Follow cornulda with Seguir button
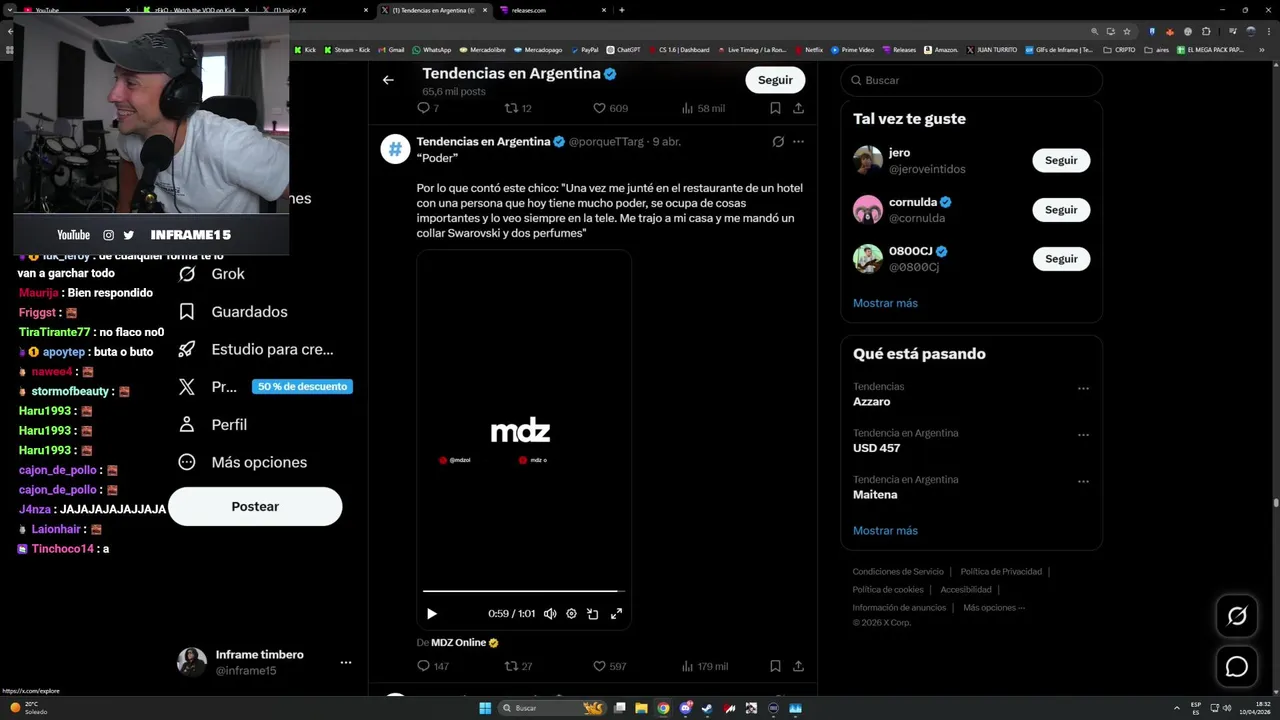The width and height of the screenshot is (1280, 720). (x=1061, y=210)
